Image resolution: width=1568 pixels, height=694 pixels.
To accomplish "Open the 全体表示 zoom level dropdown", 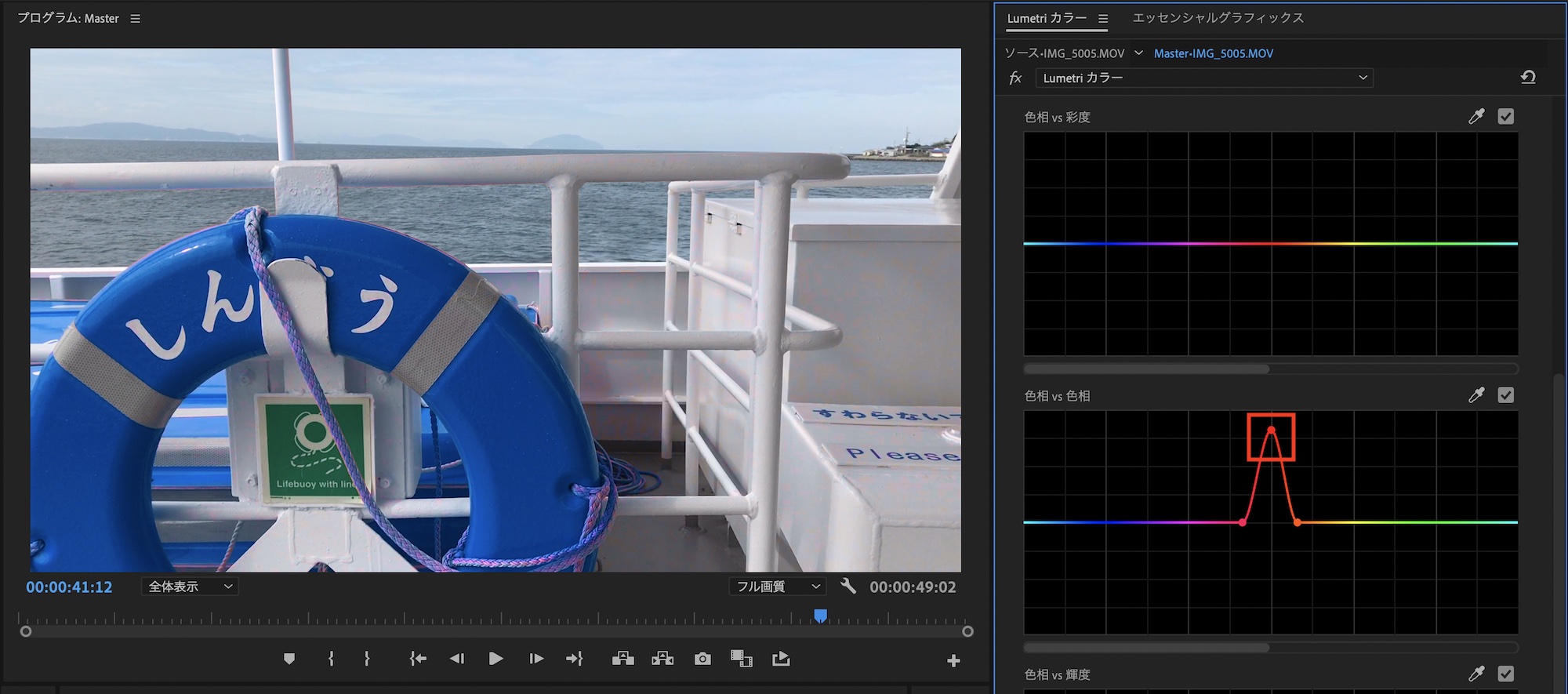I will [x=190, y=587].
